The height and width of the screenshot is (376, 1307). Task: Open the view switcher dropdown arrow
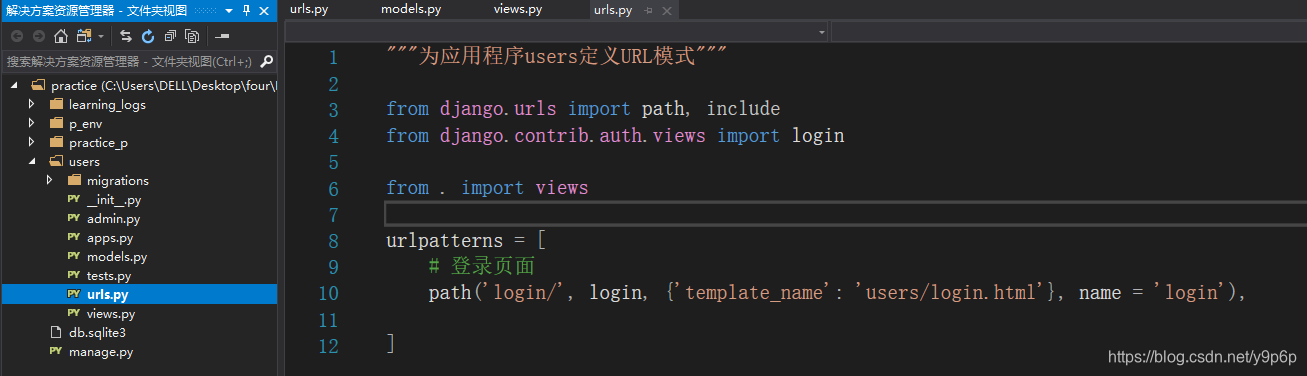(x=101, y=36)
